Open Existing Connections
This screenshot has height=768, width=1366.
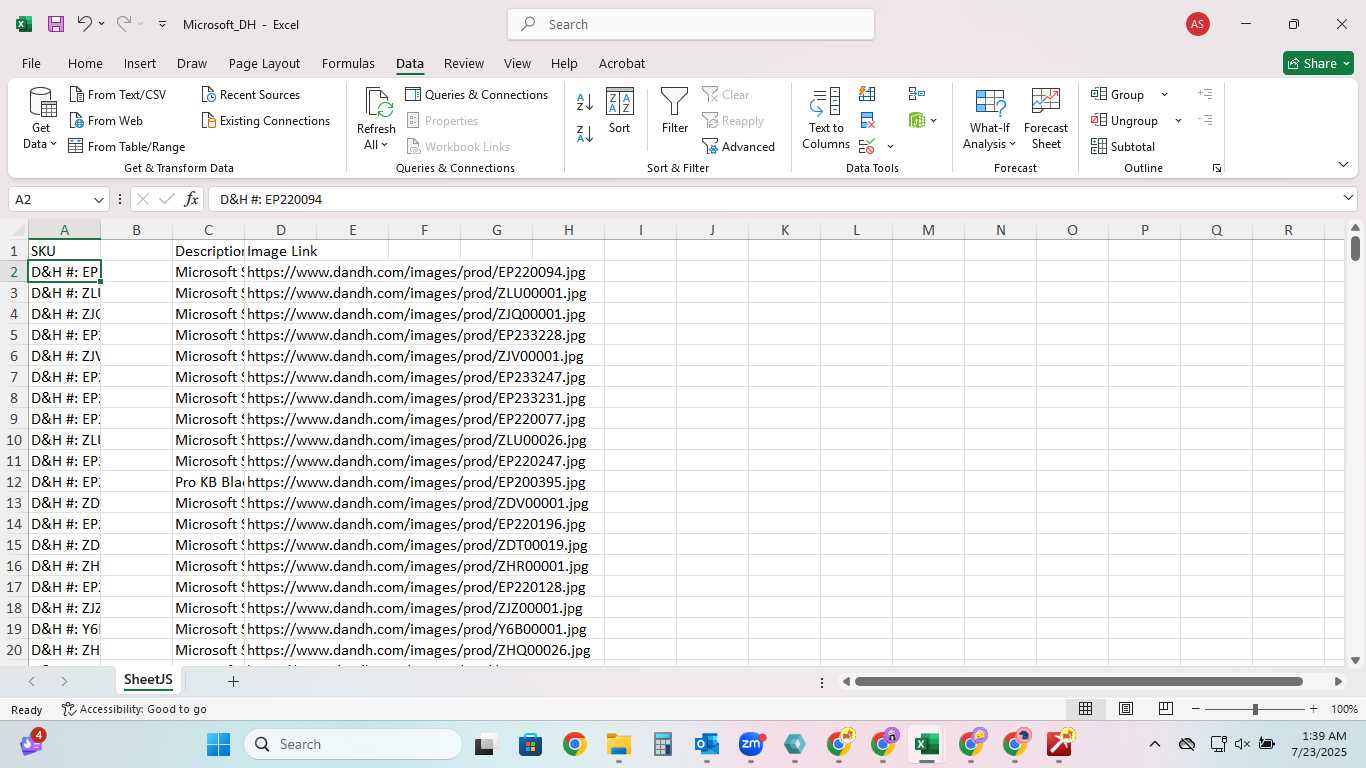[265, 120]
